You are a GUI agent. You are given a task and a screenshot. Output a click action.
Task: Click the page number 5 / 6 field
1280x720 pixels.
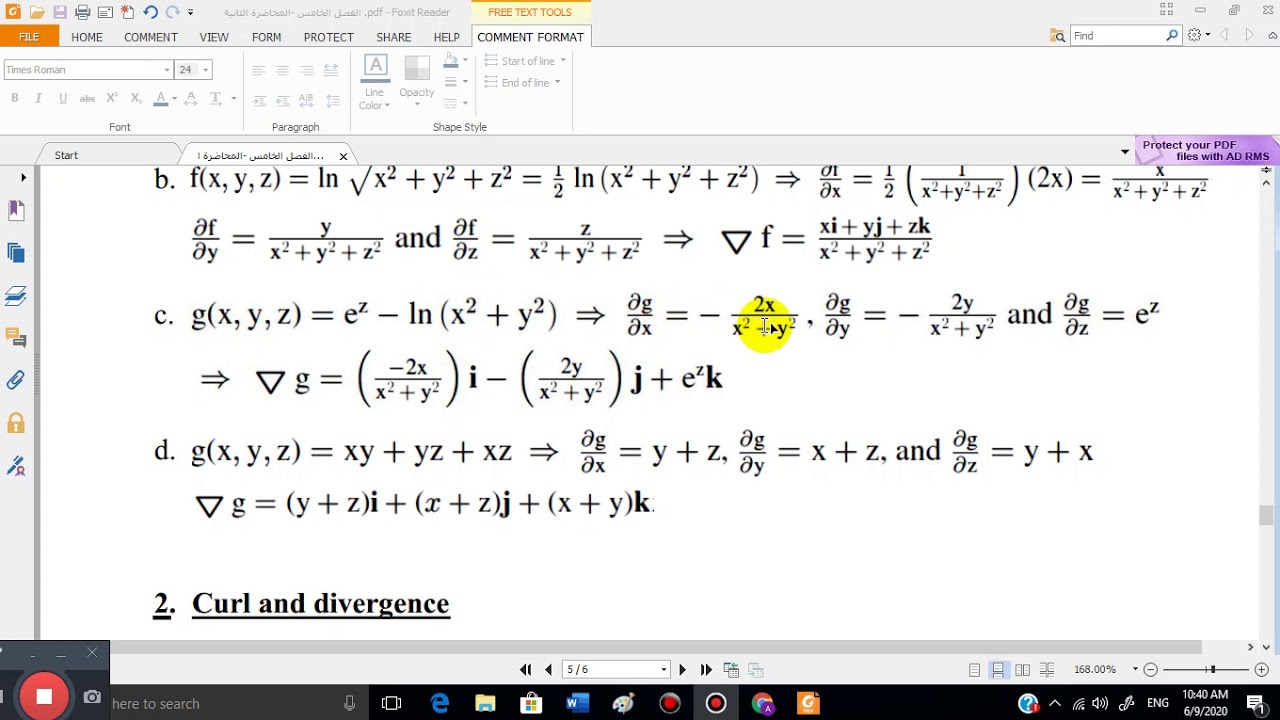pyautogui.click(x=615, y=669)
